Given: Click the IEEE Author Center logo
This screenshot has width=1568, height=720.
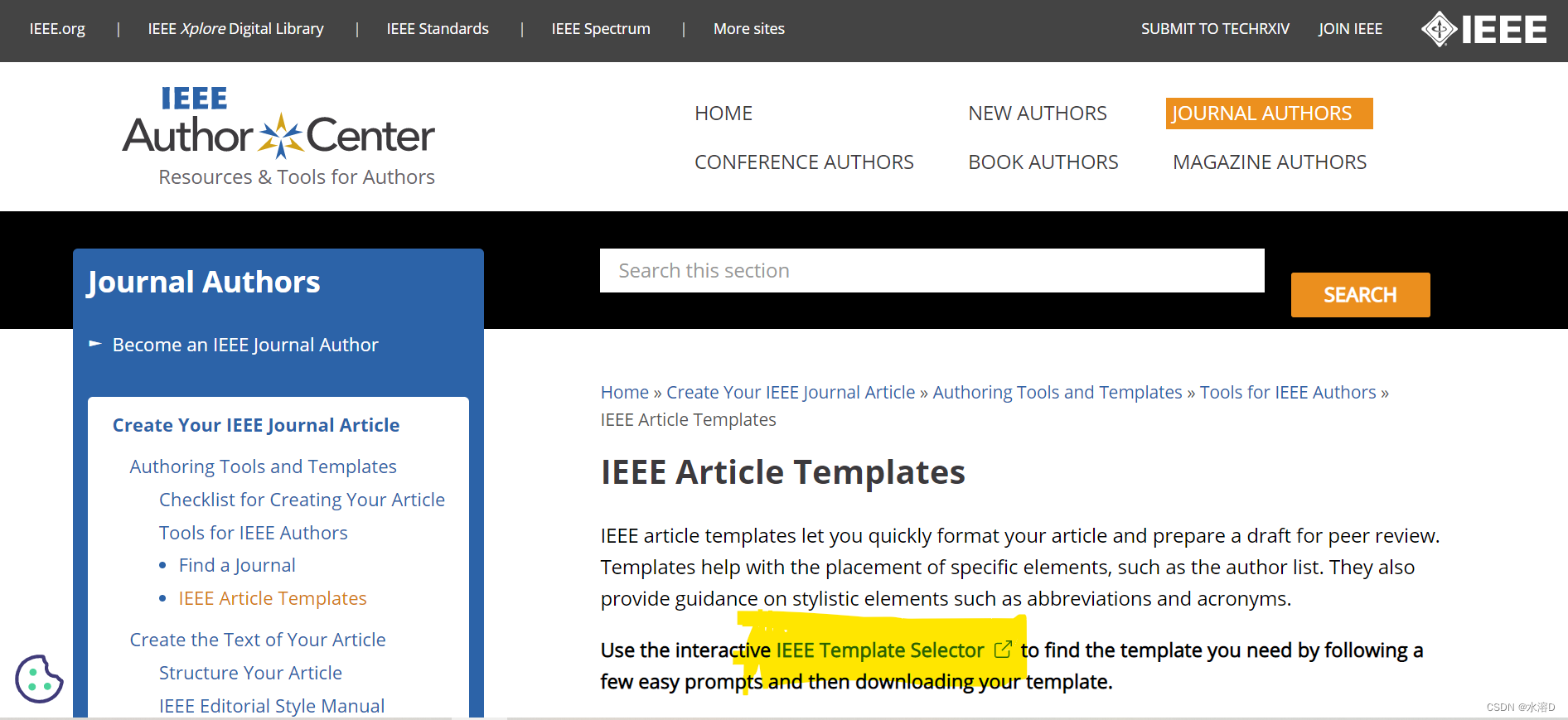Looking at the screenshot, I should [278, 123].
